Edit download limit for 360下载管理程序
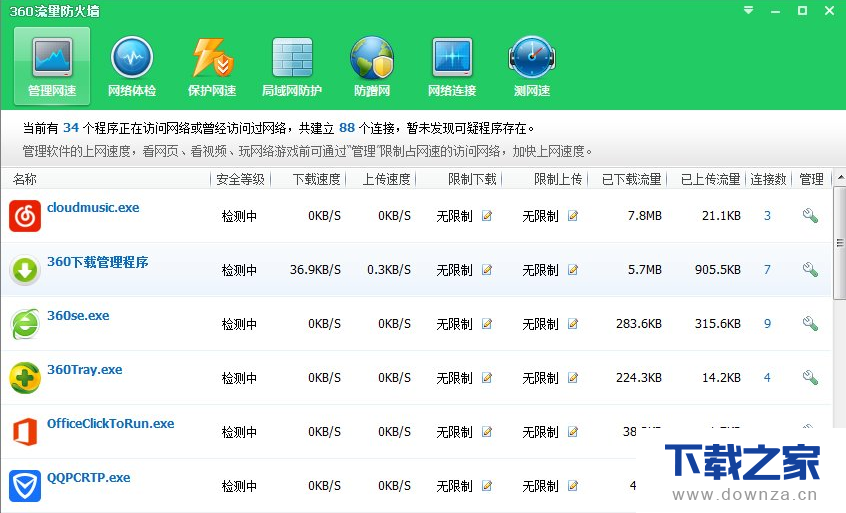The height and width of the screenshot is (513, 846). 487,270
